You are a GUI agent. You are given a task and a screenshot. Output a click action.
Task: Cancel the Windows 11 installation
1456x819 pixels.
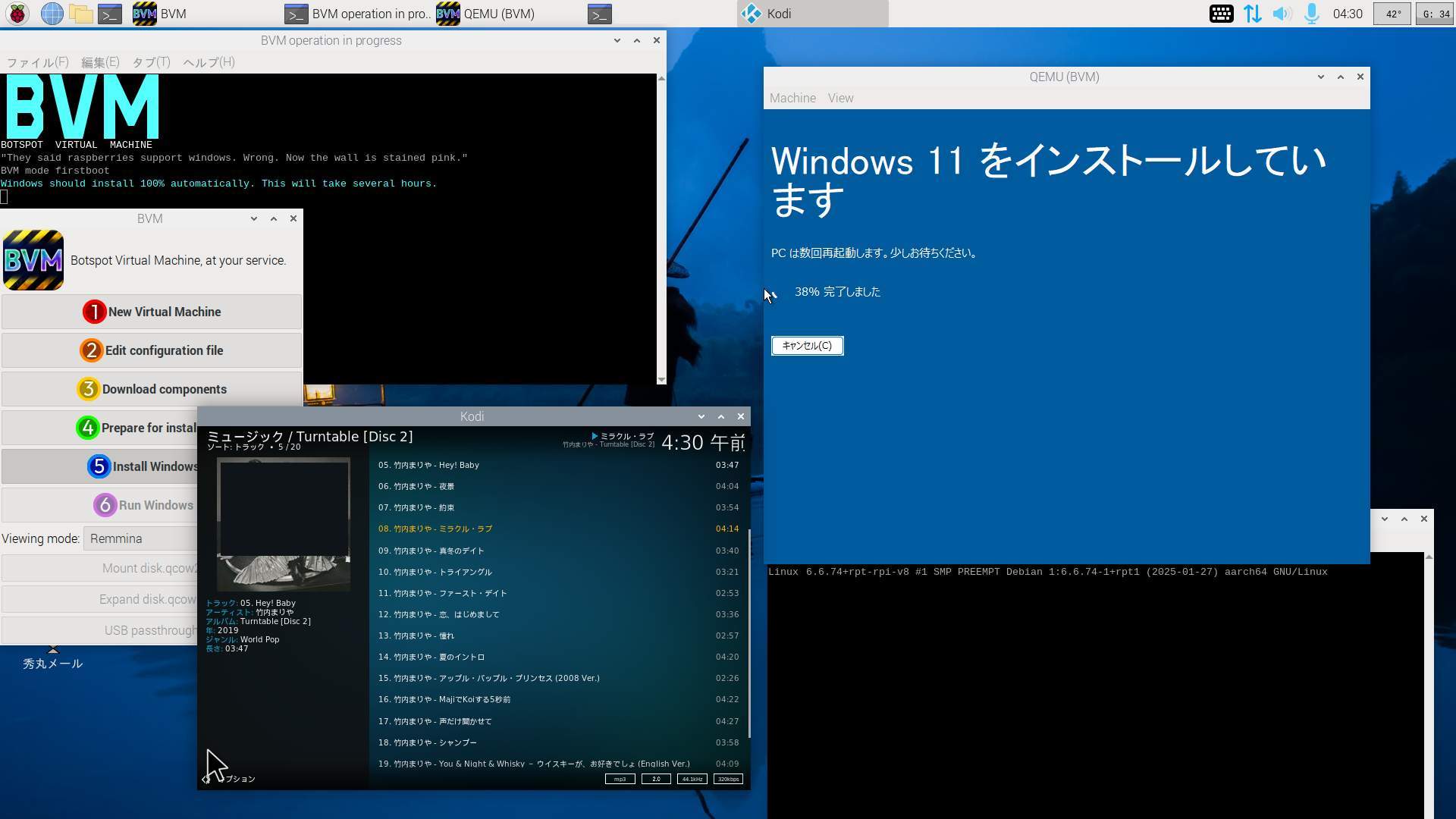tap(807, 346)
